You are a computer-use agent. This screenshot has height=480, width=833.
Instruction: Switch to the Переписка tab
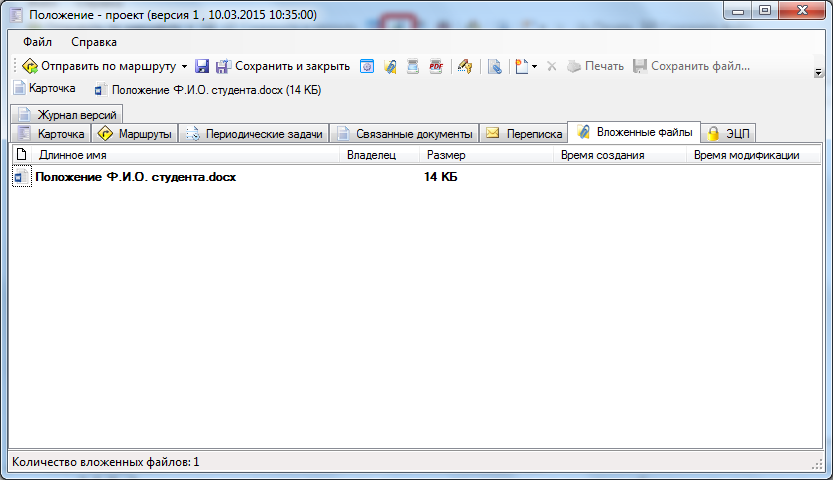point(524,134)
